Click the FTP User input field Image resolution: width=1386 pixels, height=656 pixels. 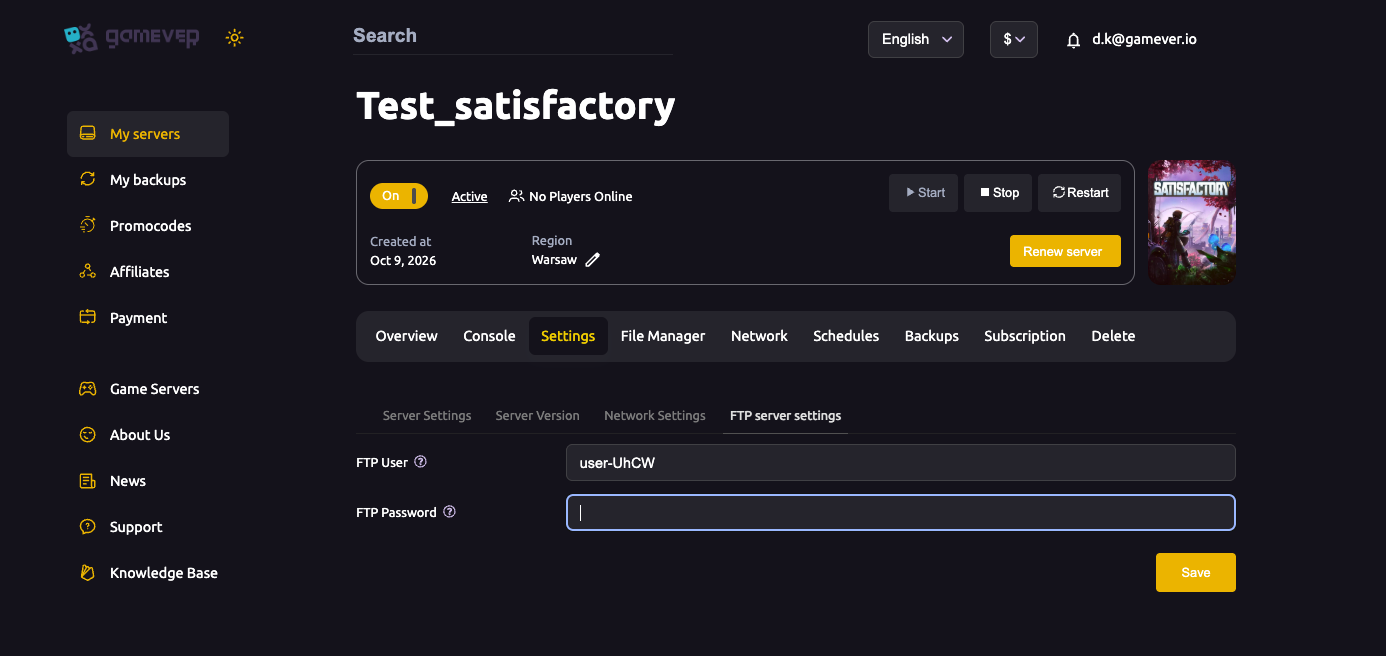click(901, 463)
